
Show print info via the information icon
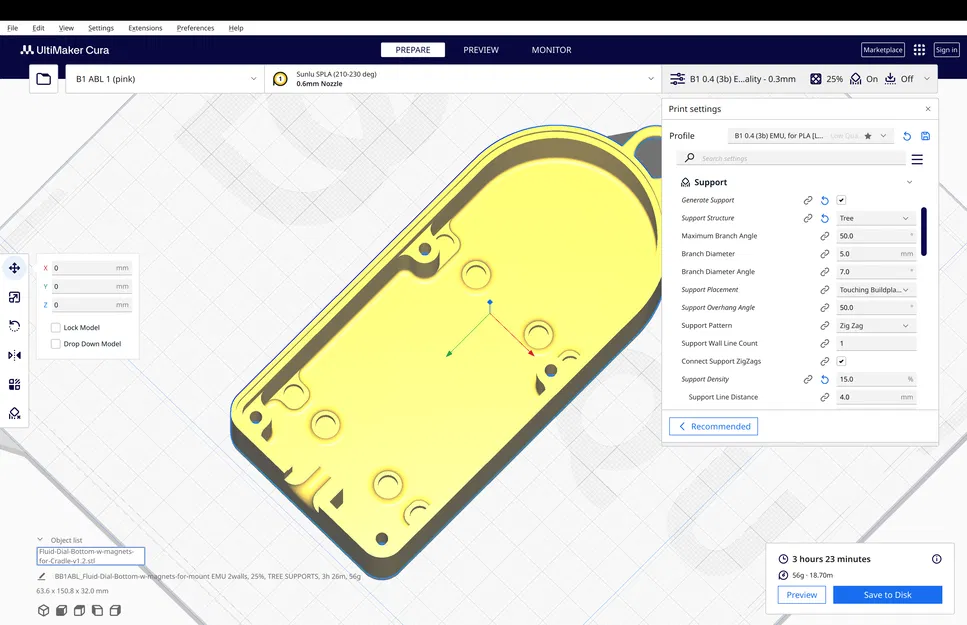coord(936,559)
